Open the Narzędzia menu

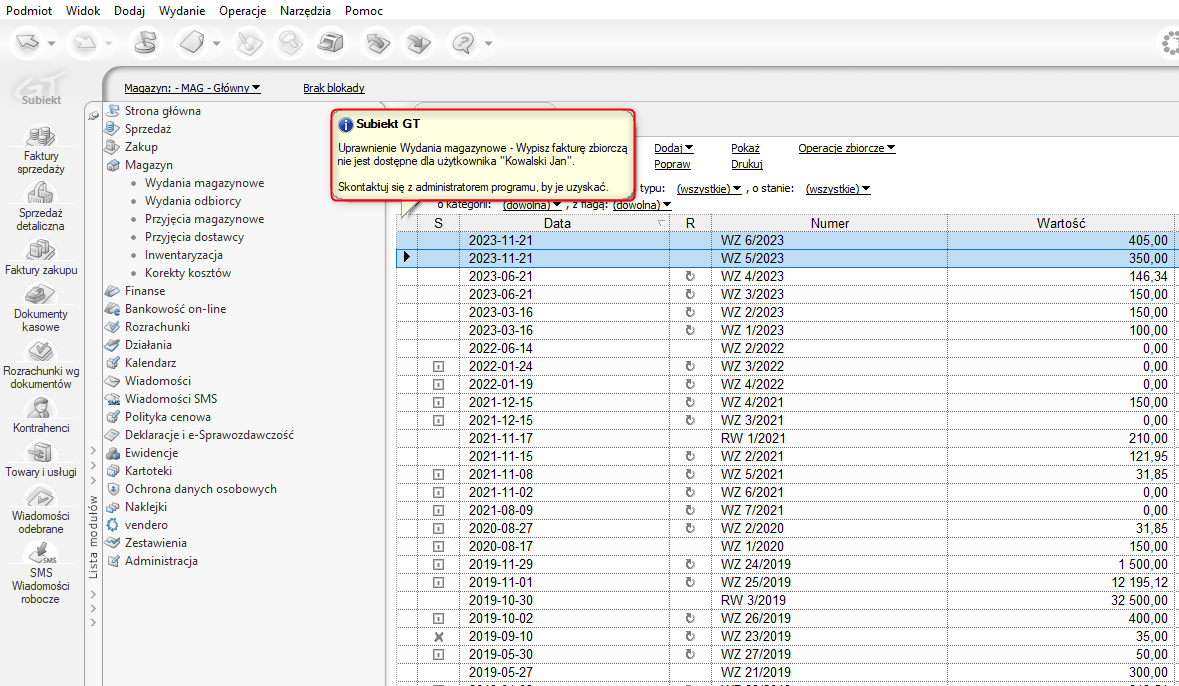tap(304, 10)
